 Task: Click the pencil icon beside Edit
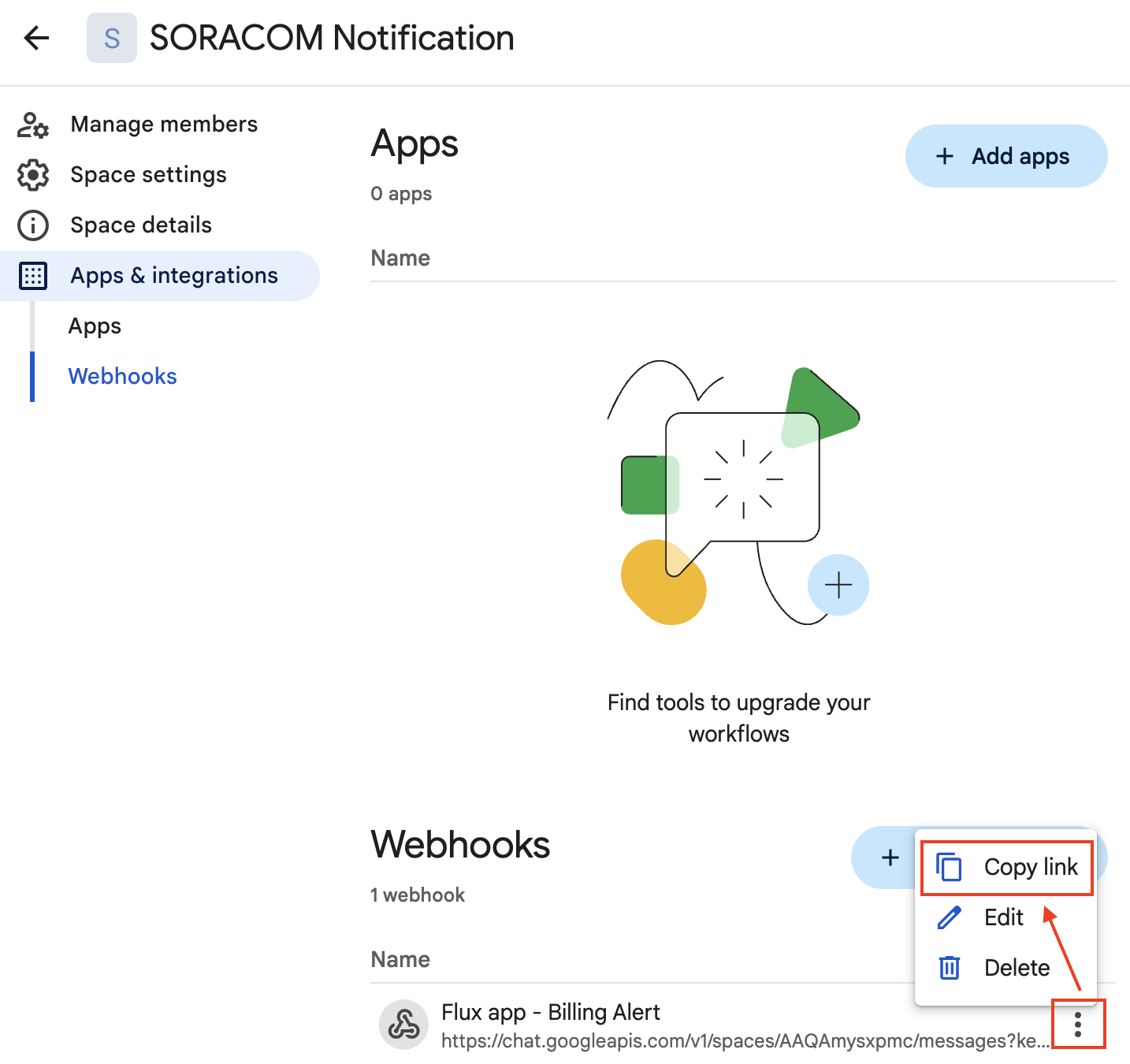click(949, 917)
